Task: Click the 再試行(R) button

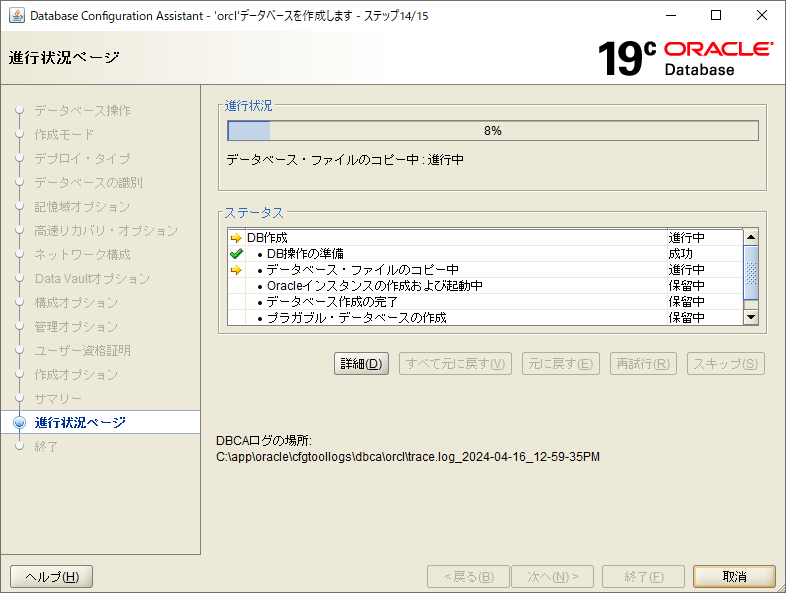Action: tap(643, 363)
